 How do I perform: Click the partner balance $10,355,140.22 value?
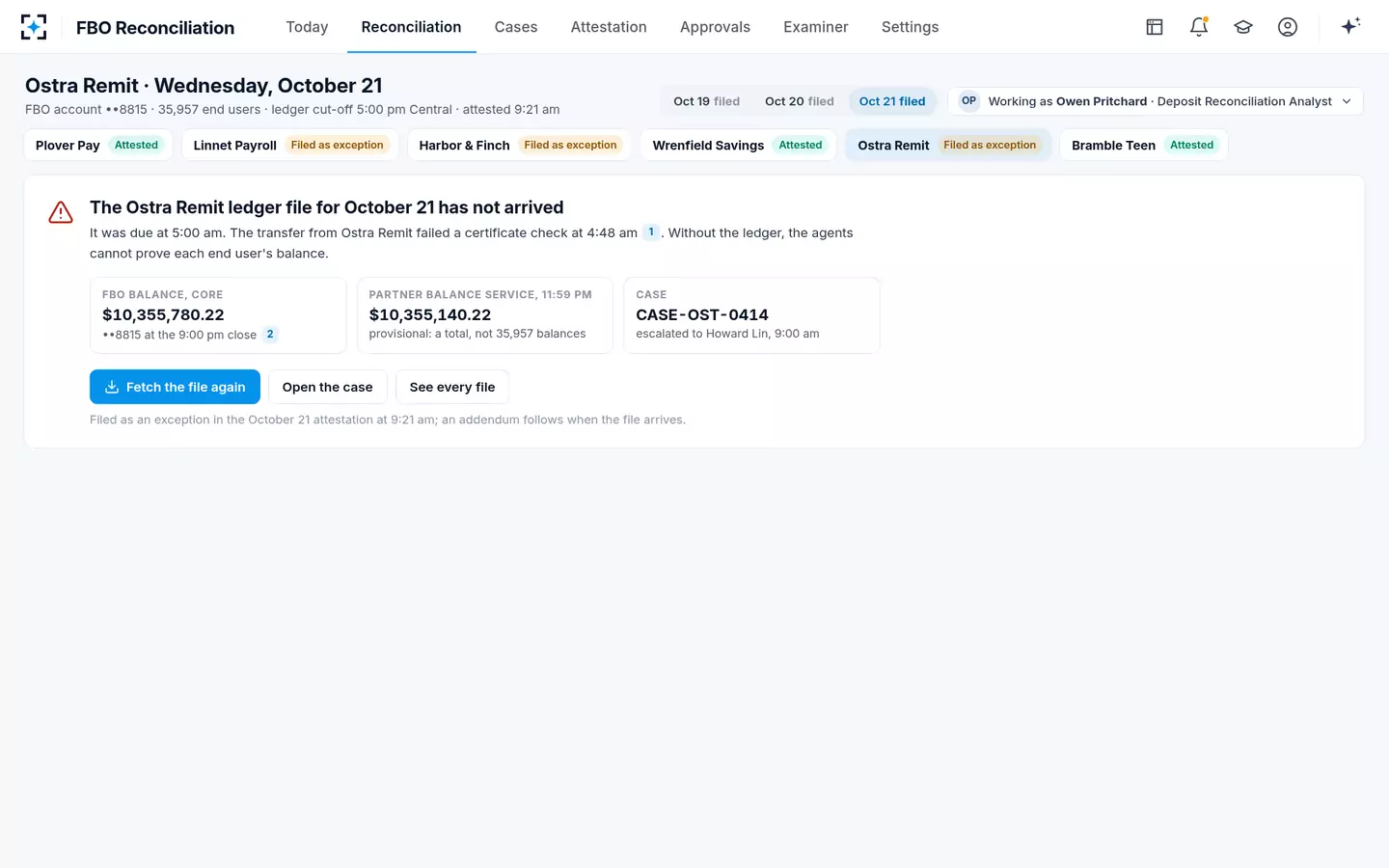430,314
